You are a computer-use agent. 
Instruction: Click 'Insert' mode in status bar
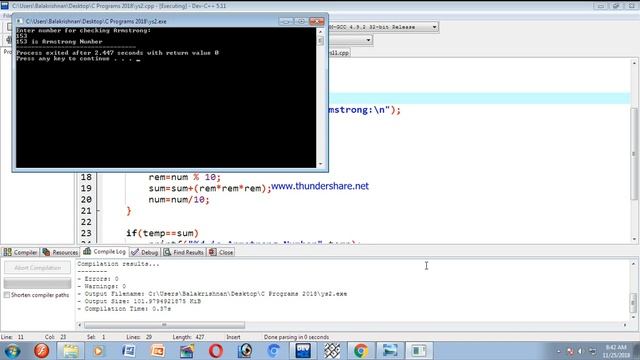(x=233, y=337)
